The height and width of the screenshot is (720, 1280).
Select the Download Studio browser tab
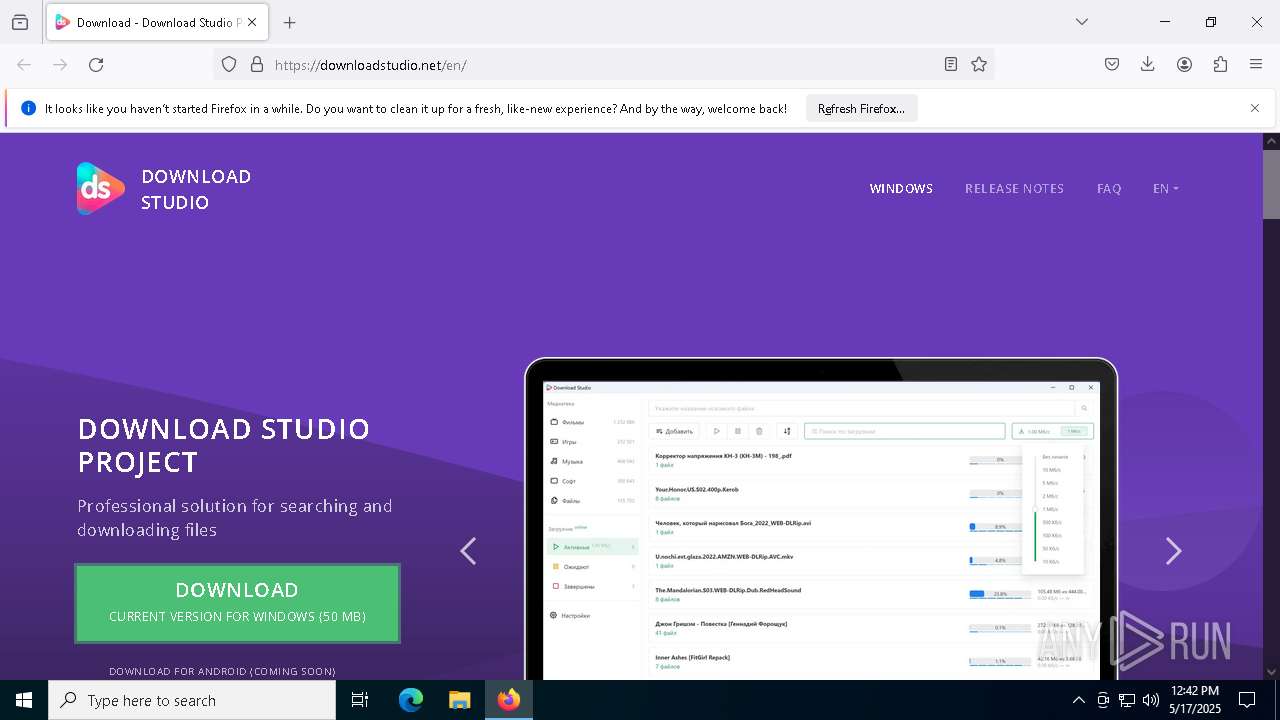click(157, 22)
